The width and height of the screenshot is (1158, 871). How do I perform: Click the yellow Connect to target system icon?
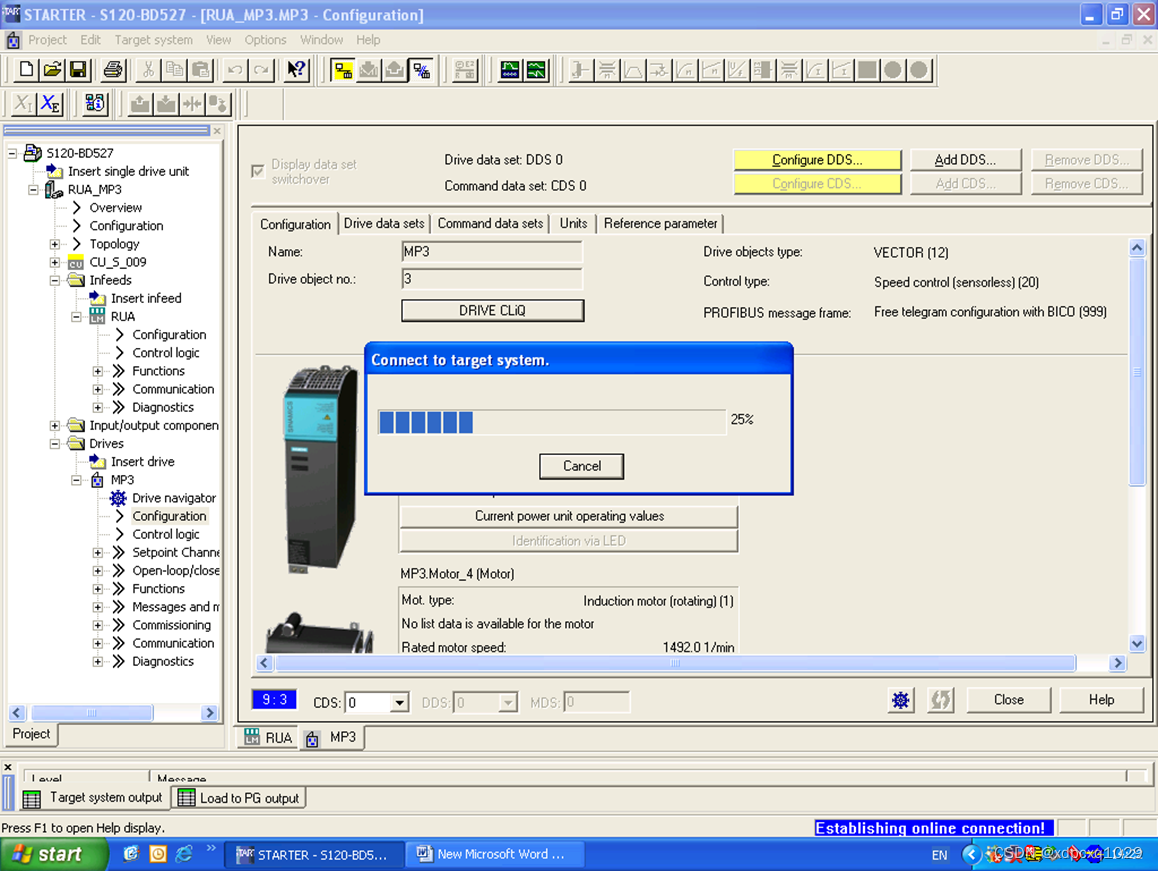tap(343, 70)
